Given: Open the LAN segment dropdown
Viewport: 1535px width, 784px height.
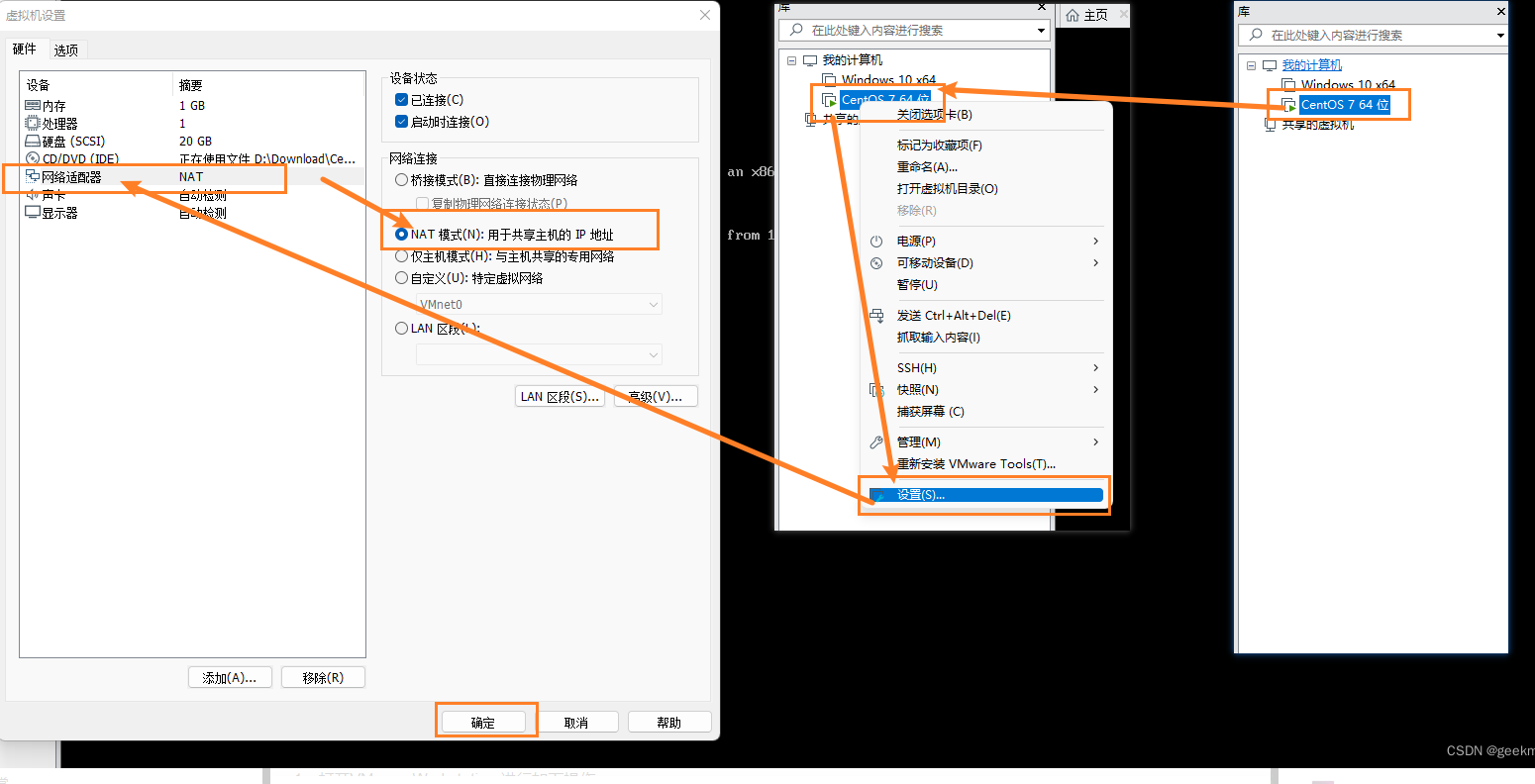Looking at the screenshot, I should 539,354.
